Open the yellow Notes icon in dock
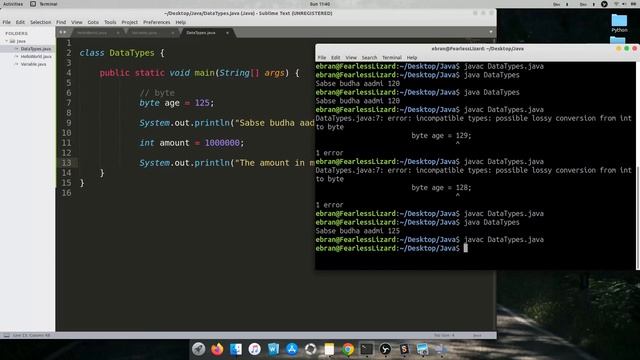Screen dimensions: 640x360 [x=329, y=349]
